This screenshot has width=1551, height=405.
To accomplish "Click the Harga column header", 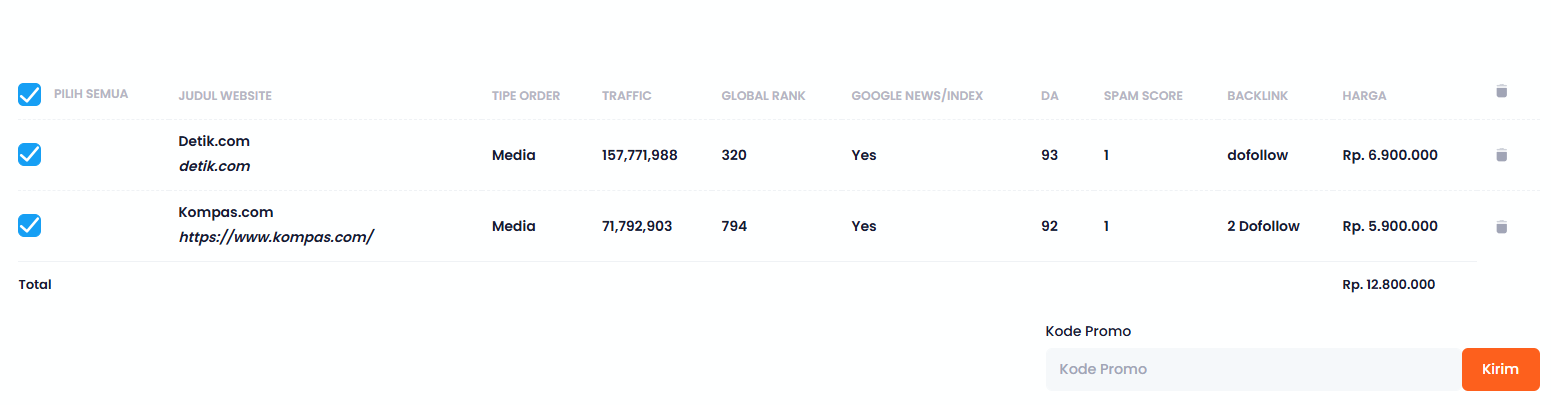I will [1364, 96].
